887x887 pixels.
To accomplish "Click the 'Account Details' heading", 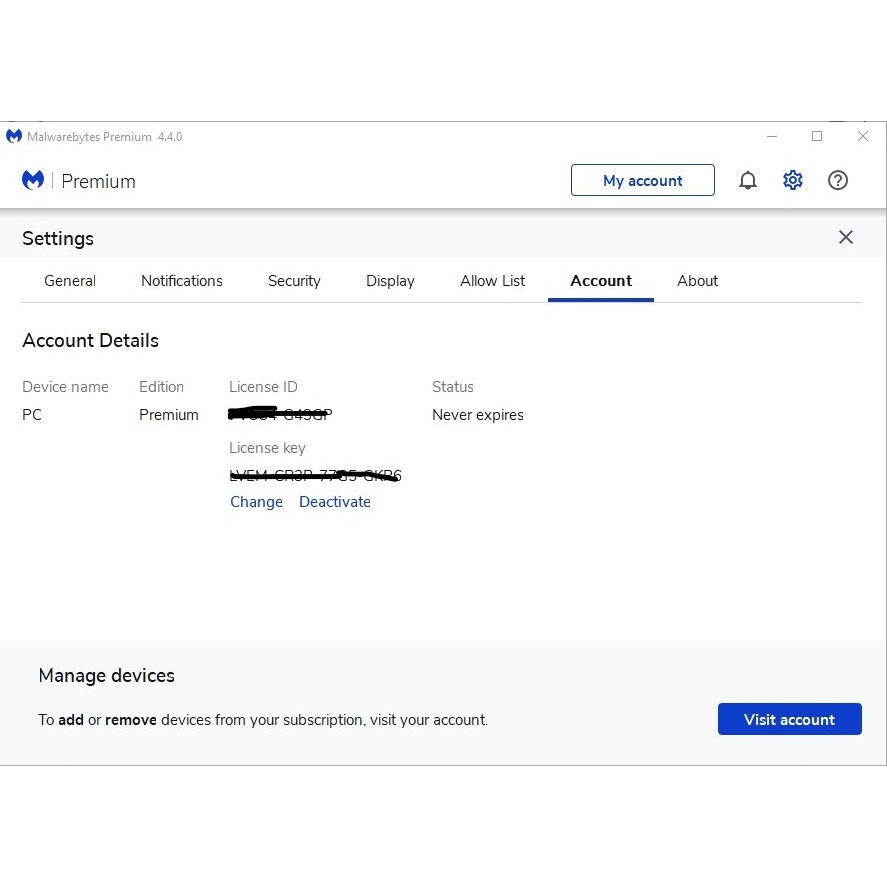I will pos(91,341).
